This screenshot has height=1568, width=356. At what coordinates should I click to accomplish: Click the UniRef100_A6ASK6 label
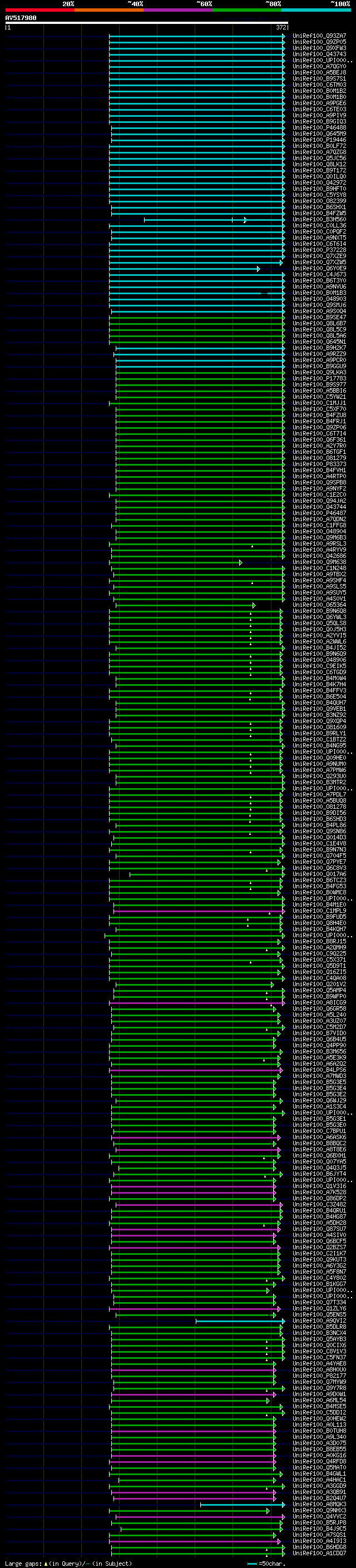(319, 1137)
